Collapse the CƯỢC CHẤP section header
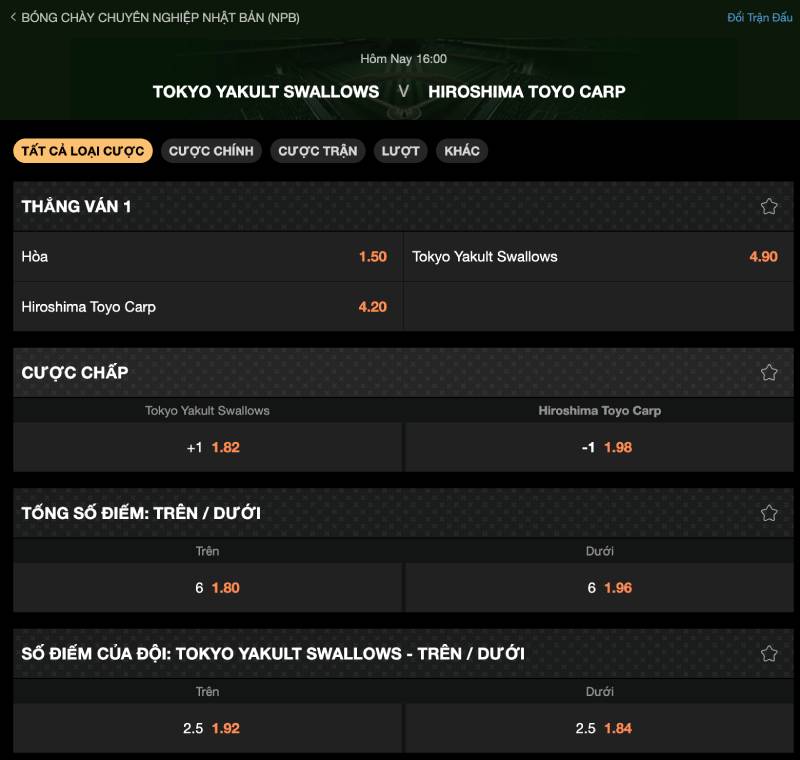The image size is (800, 760). tap(380, 372)
